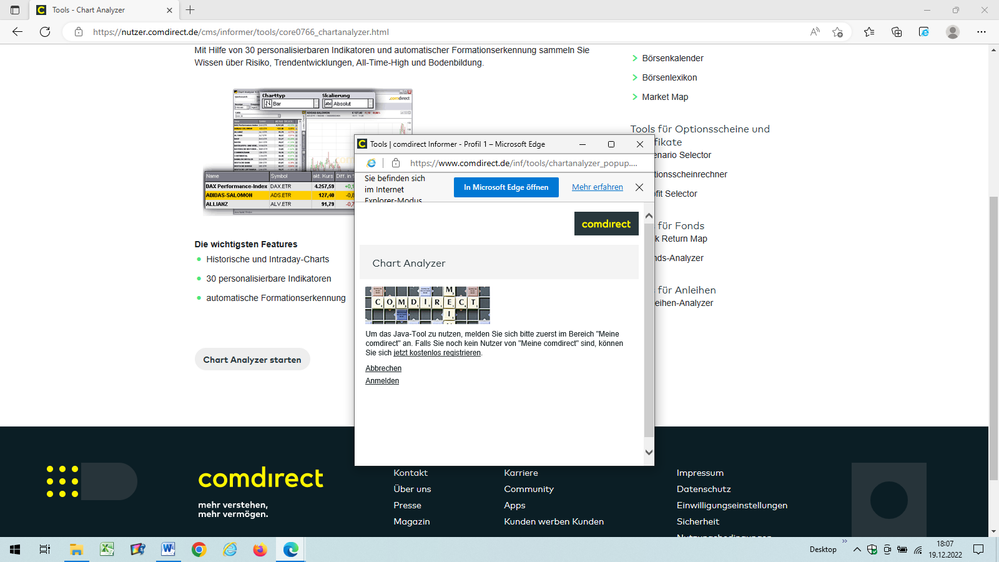Screen dimensions: 999x562
Task: Click the Read aloud icon in address bar
Action: (x=815, y=32)
